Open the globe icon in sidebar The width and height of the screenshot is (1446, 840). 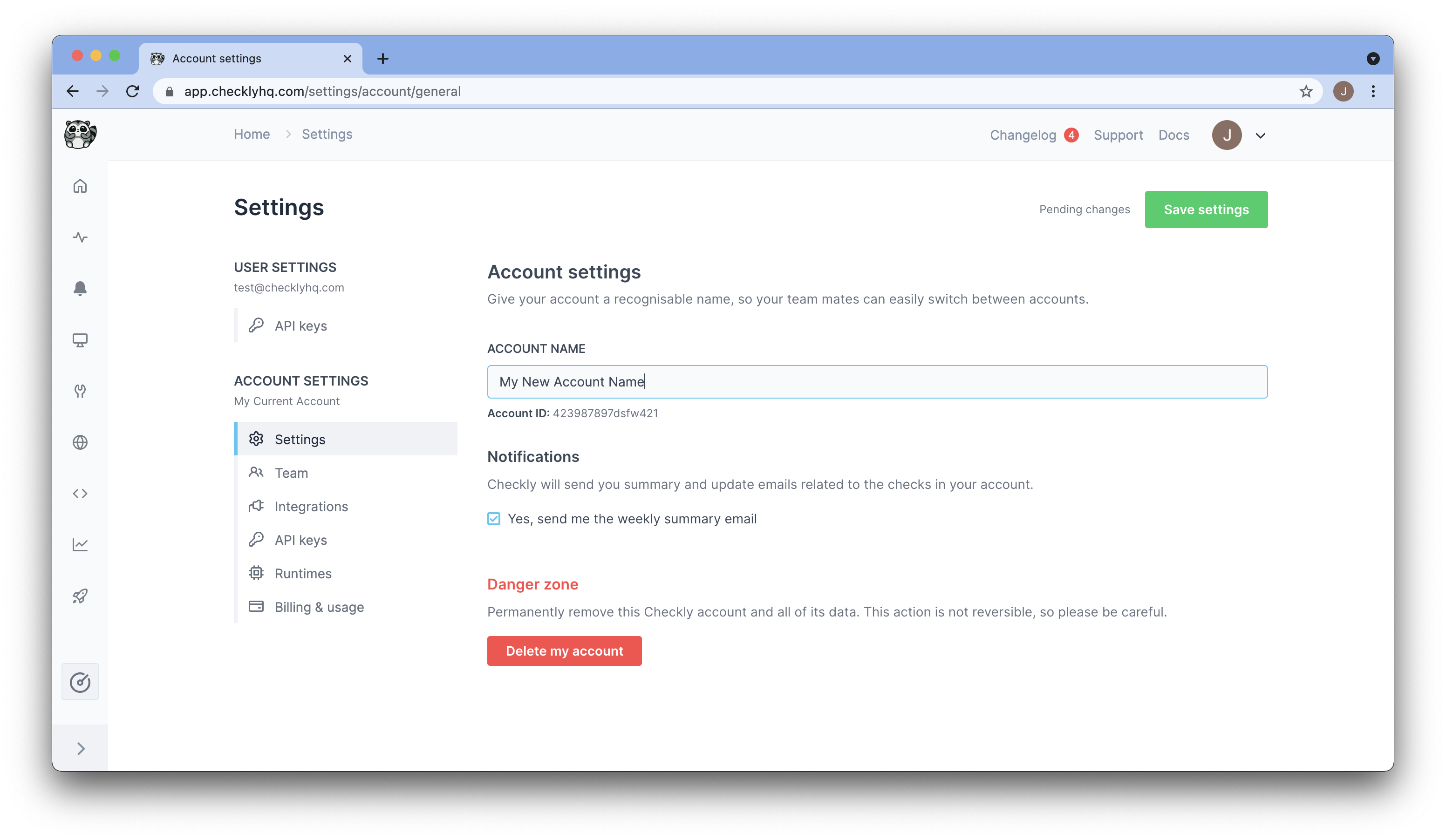coord(80,442)
